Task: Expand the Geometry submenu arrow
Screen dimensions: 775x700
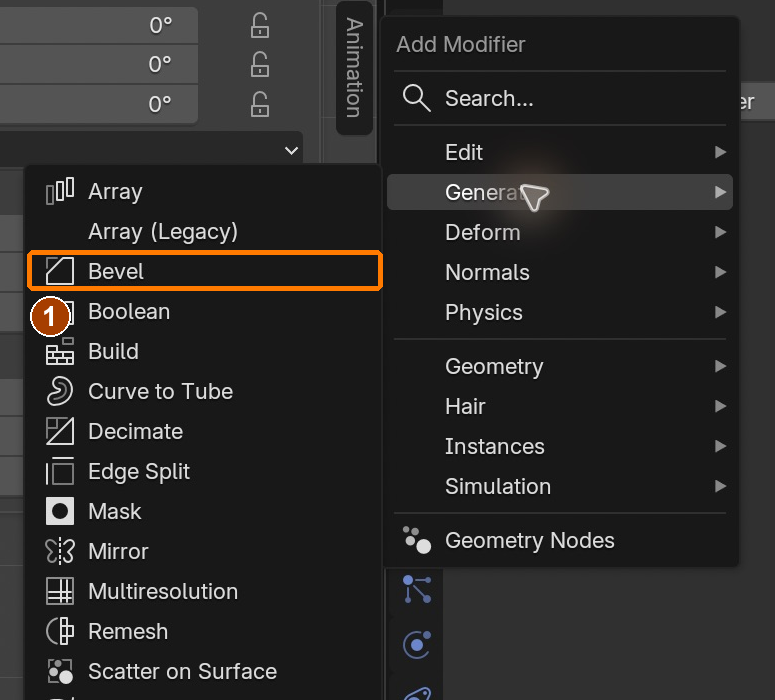Action: point(720,366)
